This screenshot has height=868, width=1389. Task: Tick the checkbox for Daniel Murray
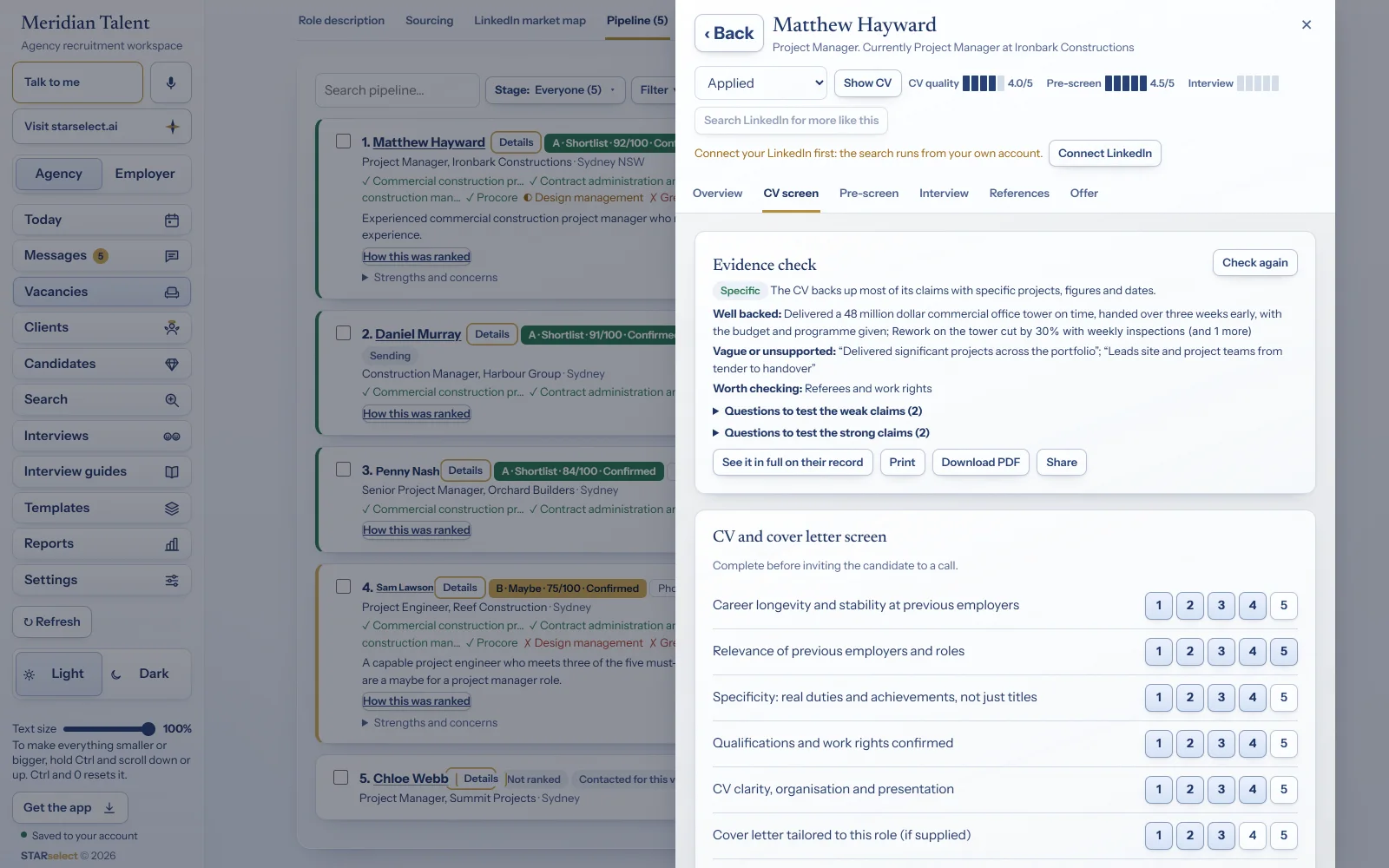(344, 332)
